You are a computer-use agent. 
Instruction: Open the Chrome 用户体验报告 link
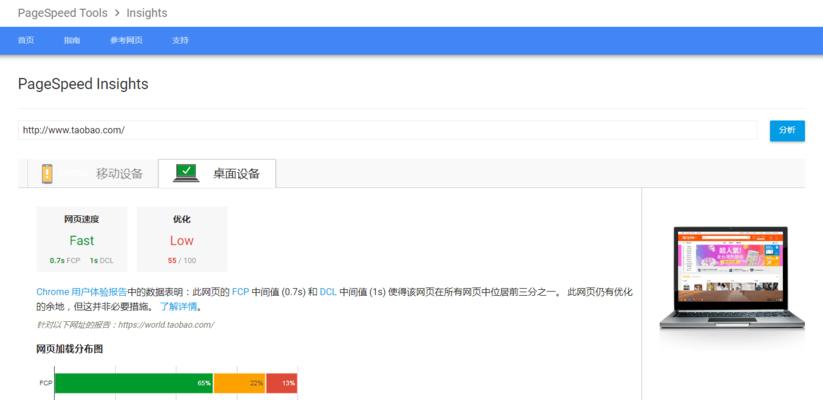pos(81,292)
